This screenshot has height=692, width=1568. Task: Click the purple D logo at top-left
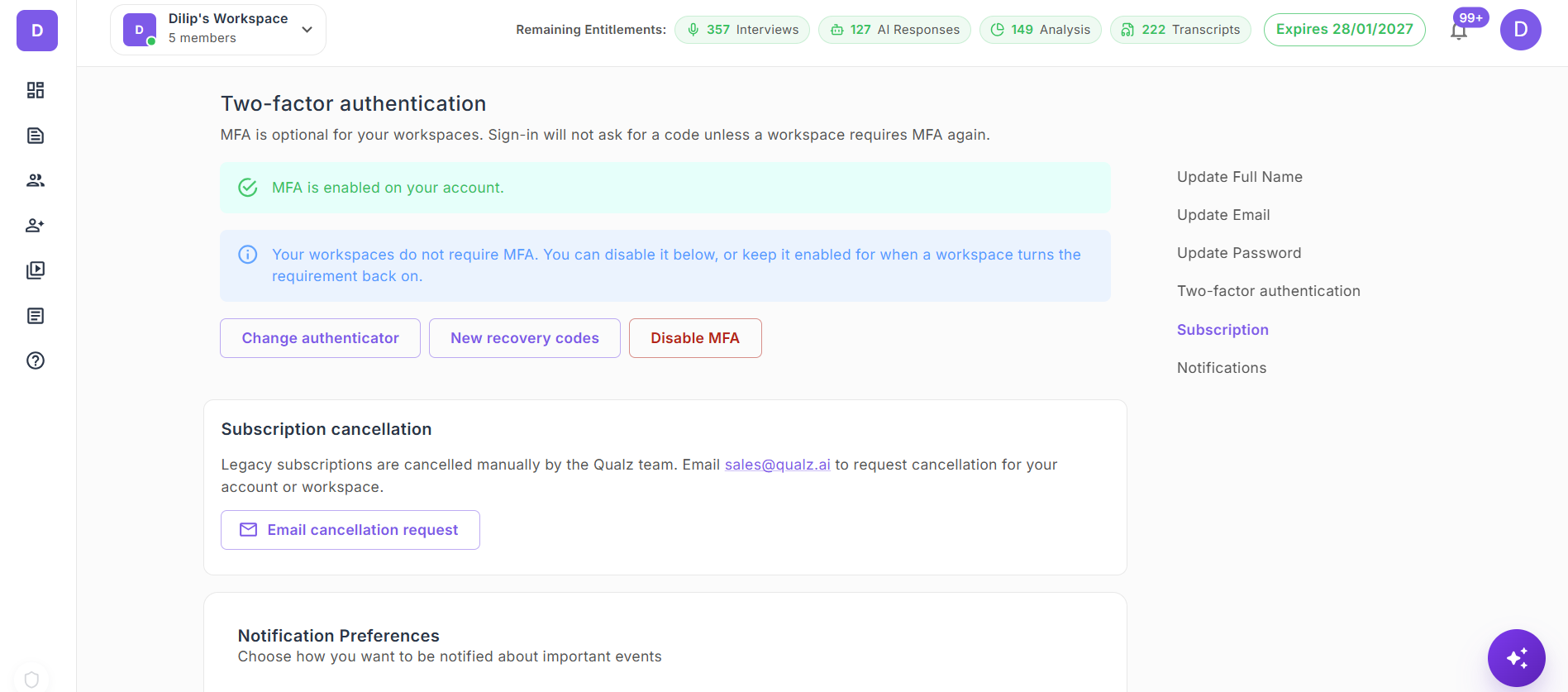click(x=37, y=31)
